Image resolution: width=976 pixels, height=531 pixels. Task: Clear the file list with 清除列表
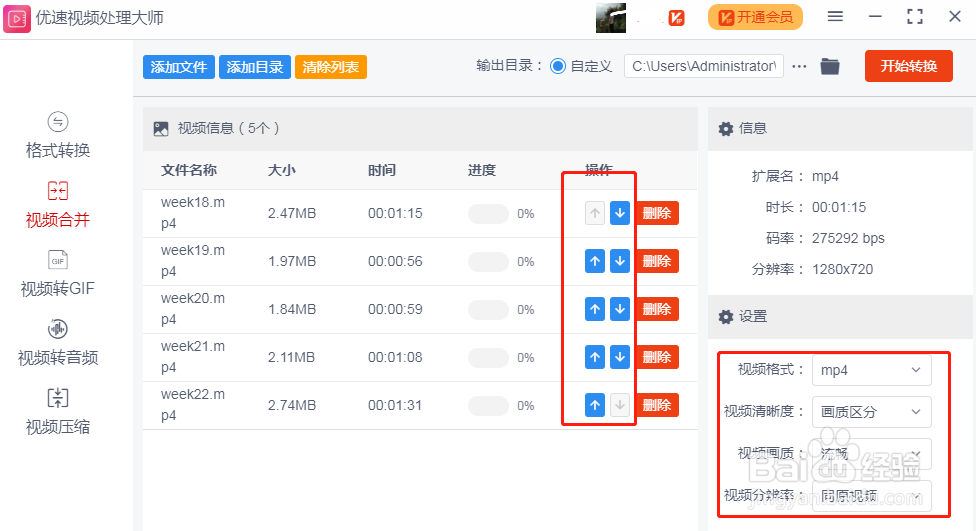pyautogui.click(x=331, y=67)
